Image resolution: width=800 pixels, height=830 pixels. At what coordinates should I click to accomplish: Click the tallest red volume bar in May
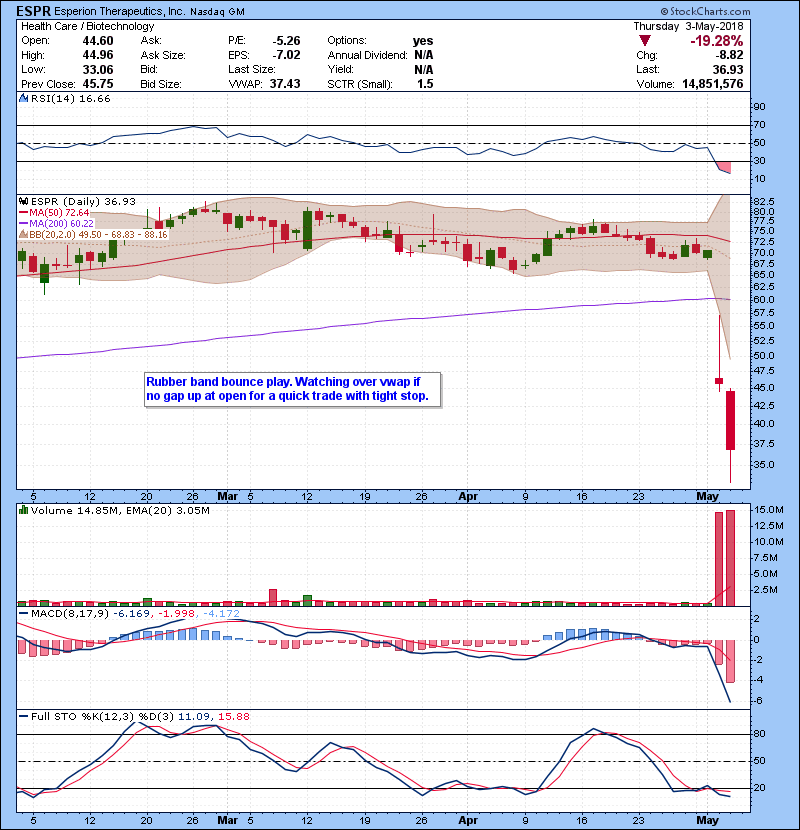click(731, 557)
